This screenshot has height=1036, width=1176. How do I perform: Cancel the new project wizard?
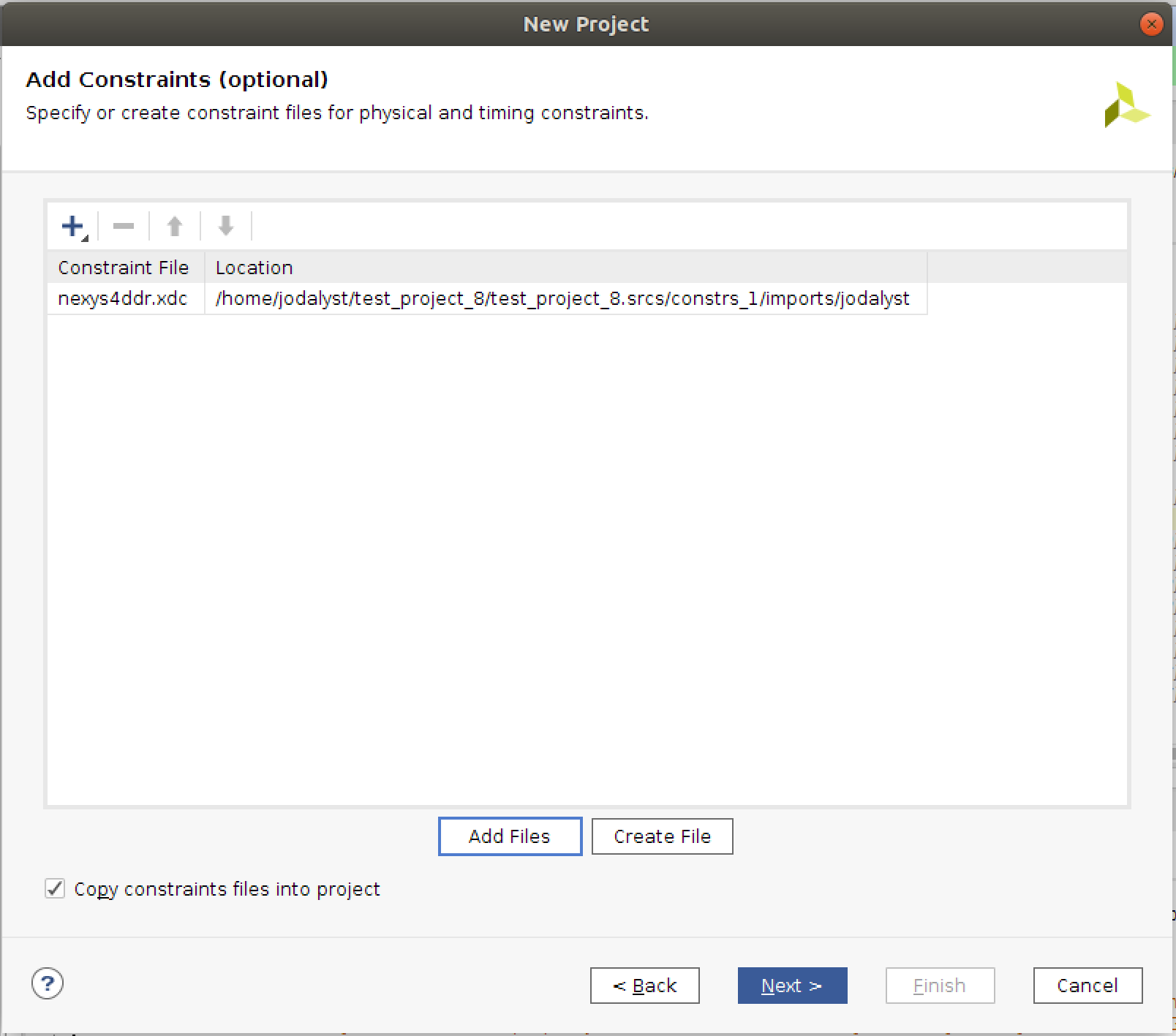click(1088, 986)
